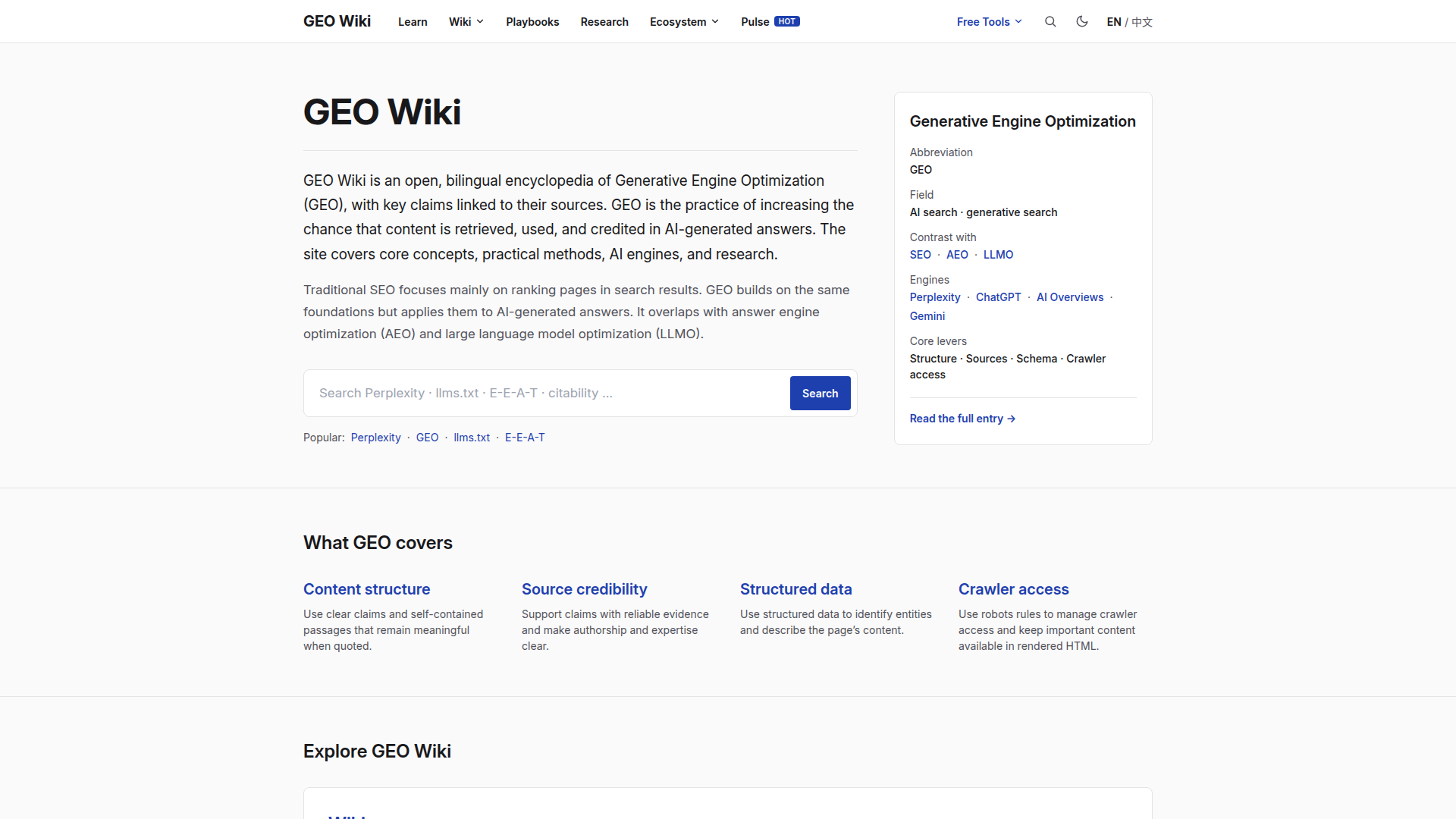The height and width of the screenshot is (819, 1456).
Task: Click Read the full entry link
Action: coord(962,419)
